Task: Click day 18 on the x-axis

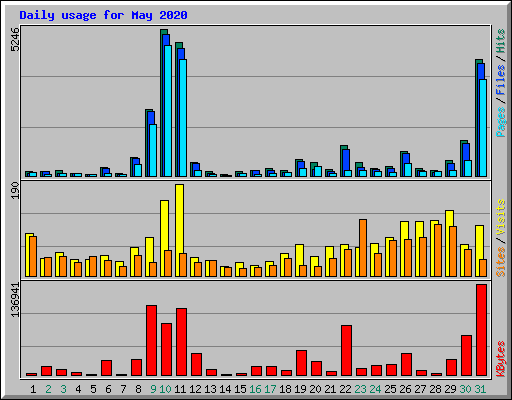Action: pyautogui.click(x=285, y=389)
